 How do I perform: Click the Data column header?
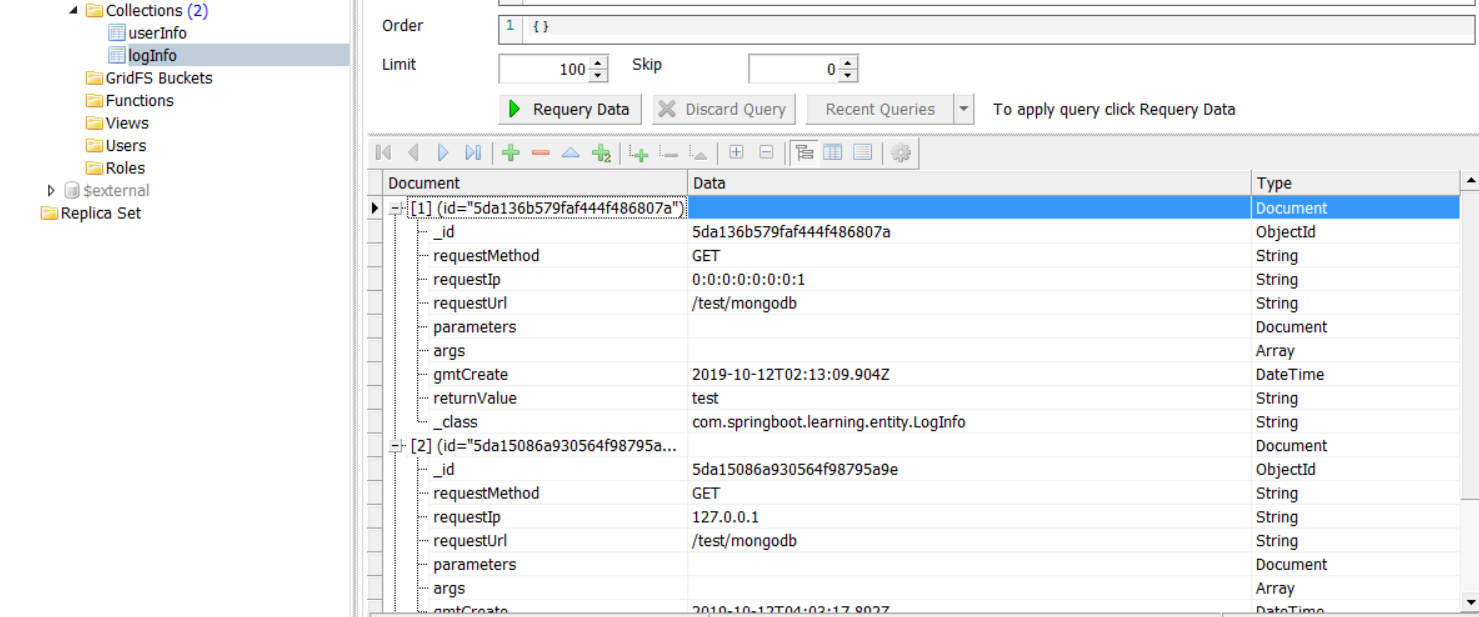pyautogui.click(x=969, y=183)
